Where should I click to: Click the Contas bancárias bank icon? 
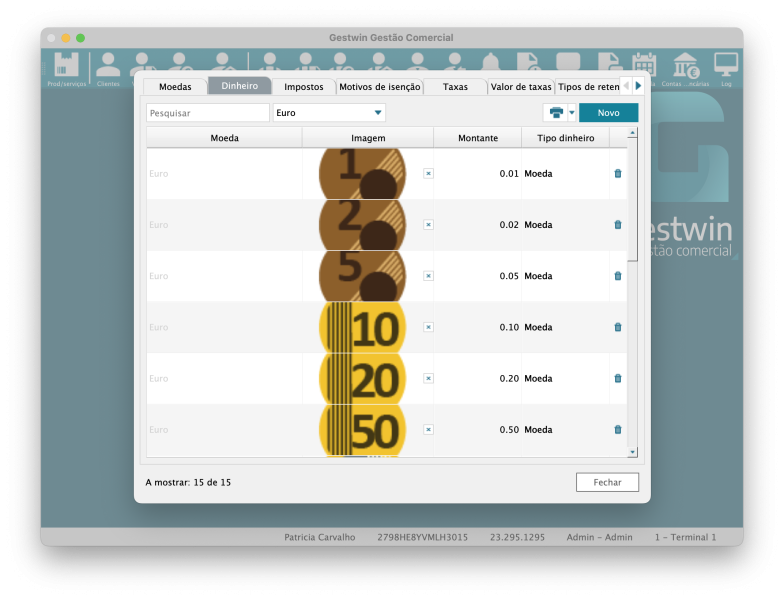685,68
